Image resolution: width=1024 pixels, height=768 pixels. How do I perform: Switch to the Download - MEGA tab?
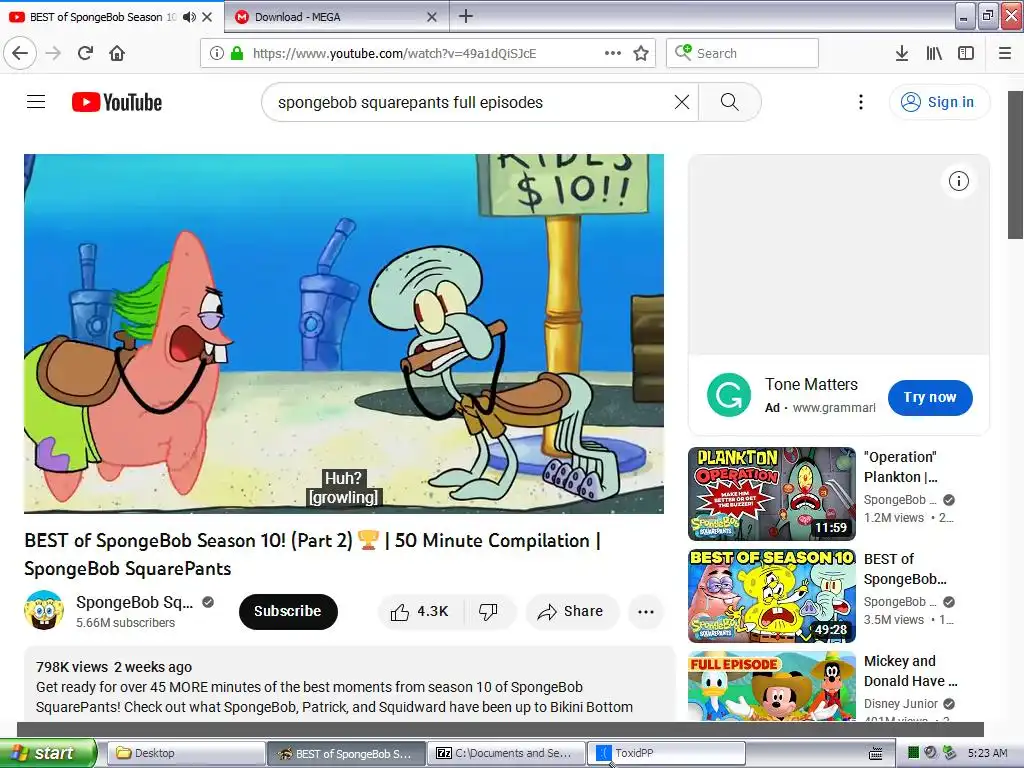tap(336, 17)
